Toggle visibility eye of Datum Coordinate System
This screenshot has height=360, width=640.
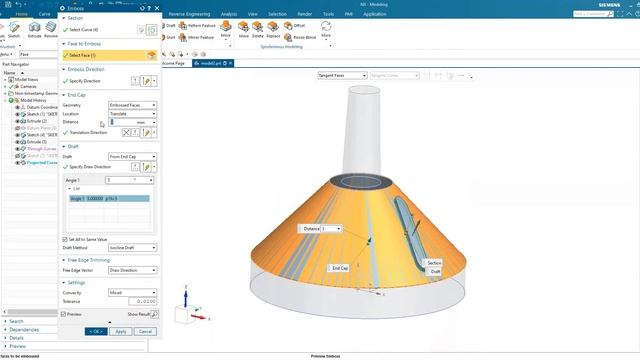(18, 107)
